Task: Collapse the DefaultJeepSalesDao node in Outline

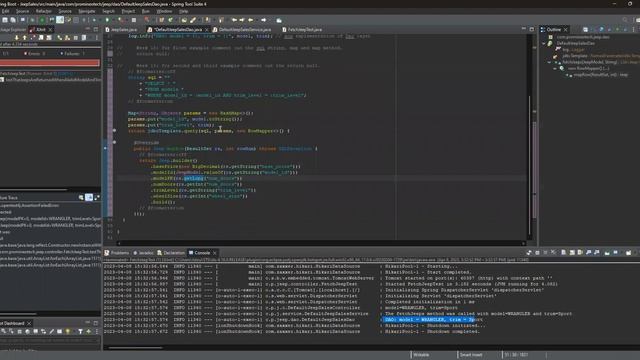Action: coord(544,43)
